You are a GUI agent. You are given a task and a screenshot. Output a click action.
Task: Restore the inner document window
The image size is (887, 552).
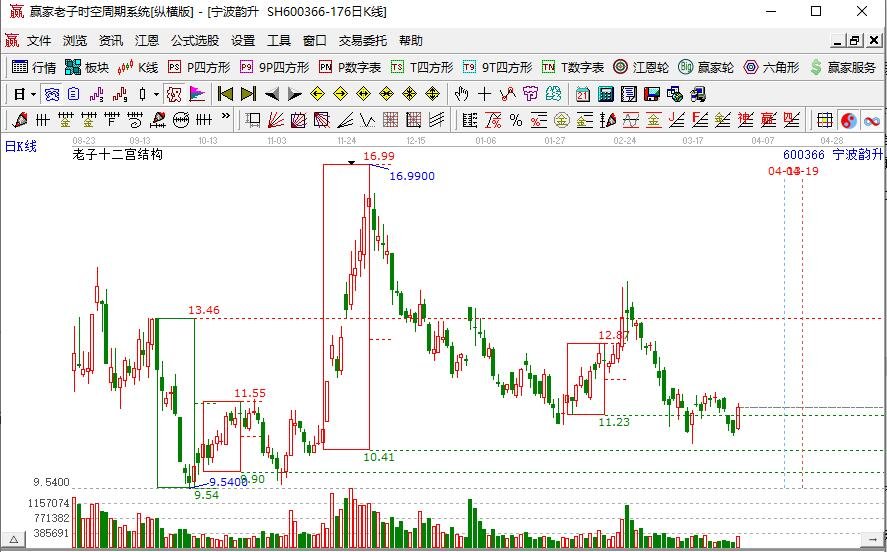pyautogui.click(x=855, y=41)
